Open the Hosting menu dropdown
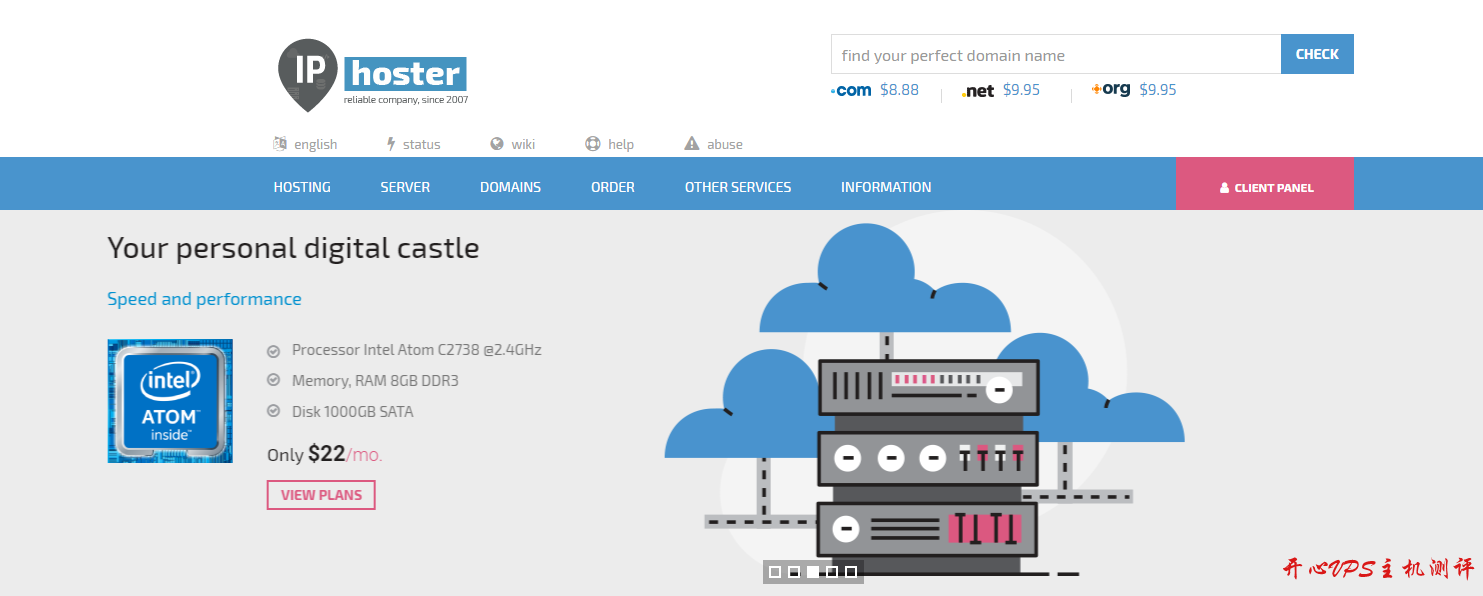 pos(302,187)
